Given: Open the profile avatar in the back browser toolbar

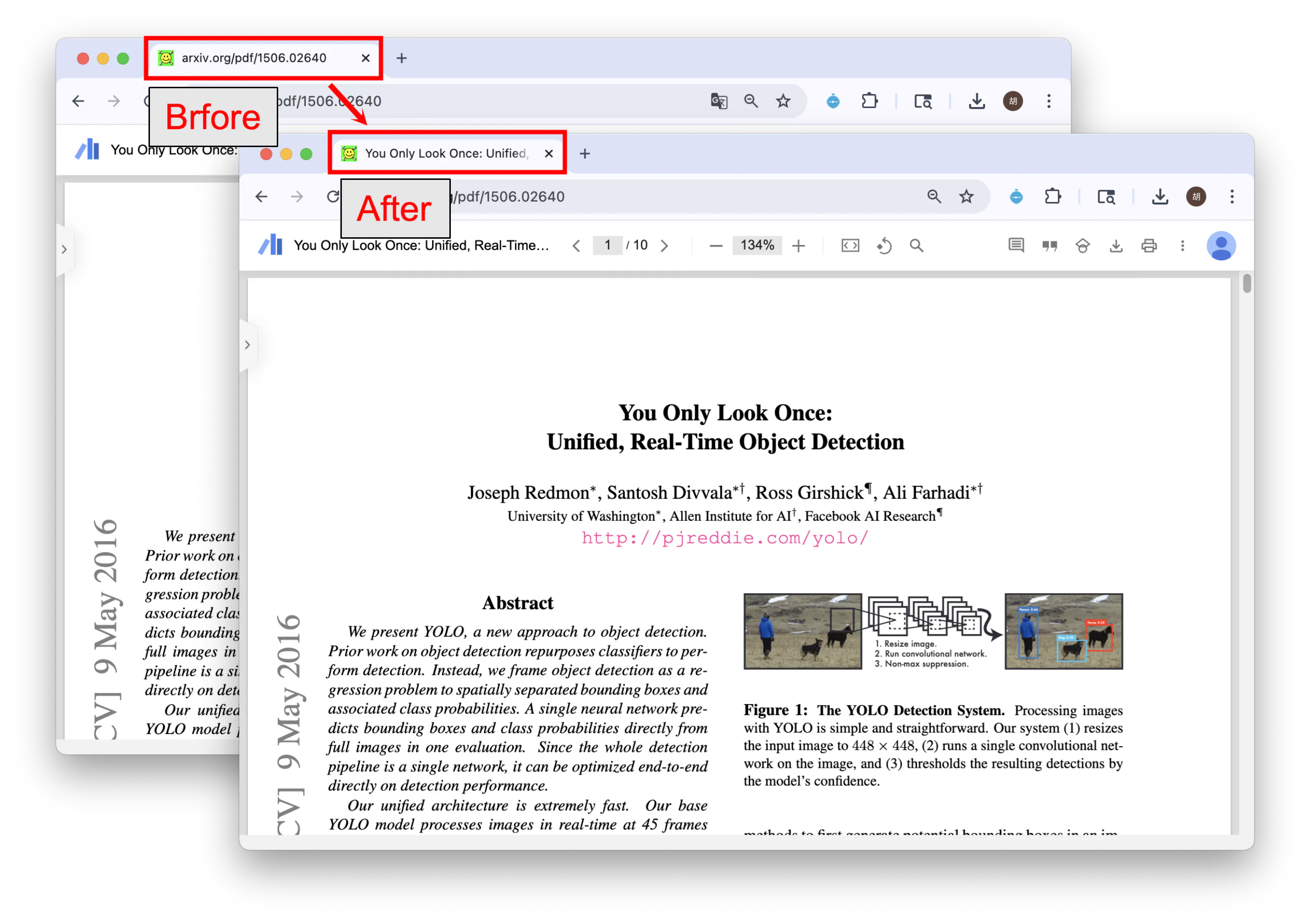Looking at the screenshot, I should pyautogui.click(x=1013, y=102).
